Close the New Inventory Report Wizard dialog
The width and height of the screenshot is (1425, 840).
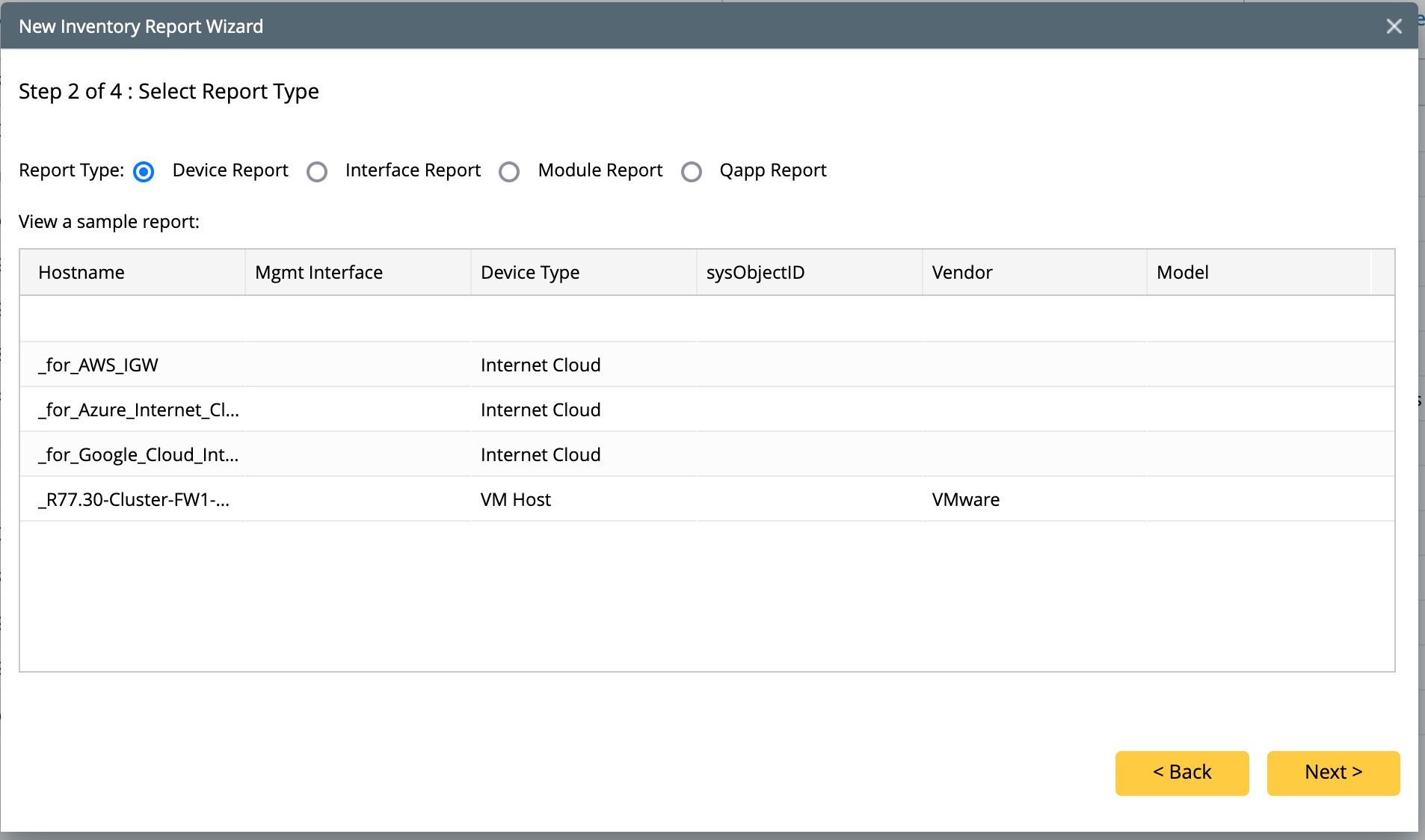tap(1394, 26)
